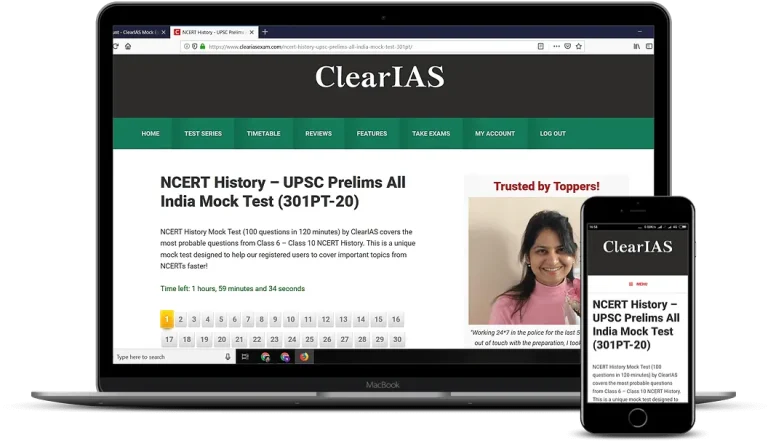Open Chrome icon with purple badge in taskbar
The width and height of the screenshot is (768, 441).
pyautogui.click(x=285, y=357)
